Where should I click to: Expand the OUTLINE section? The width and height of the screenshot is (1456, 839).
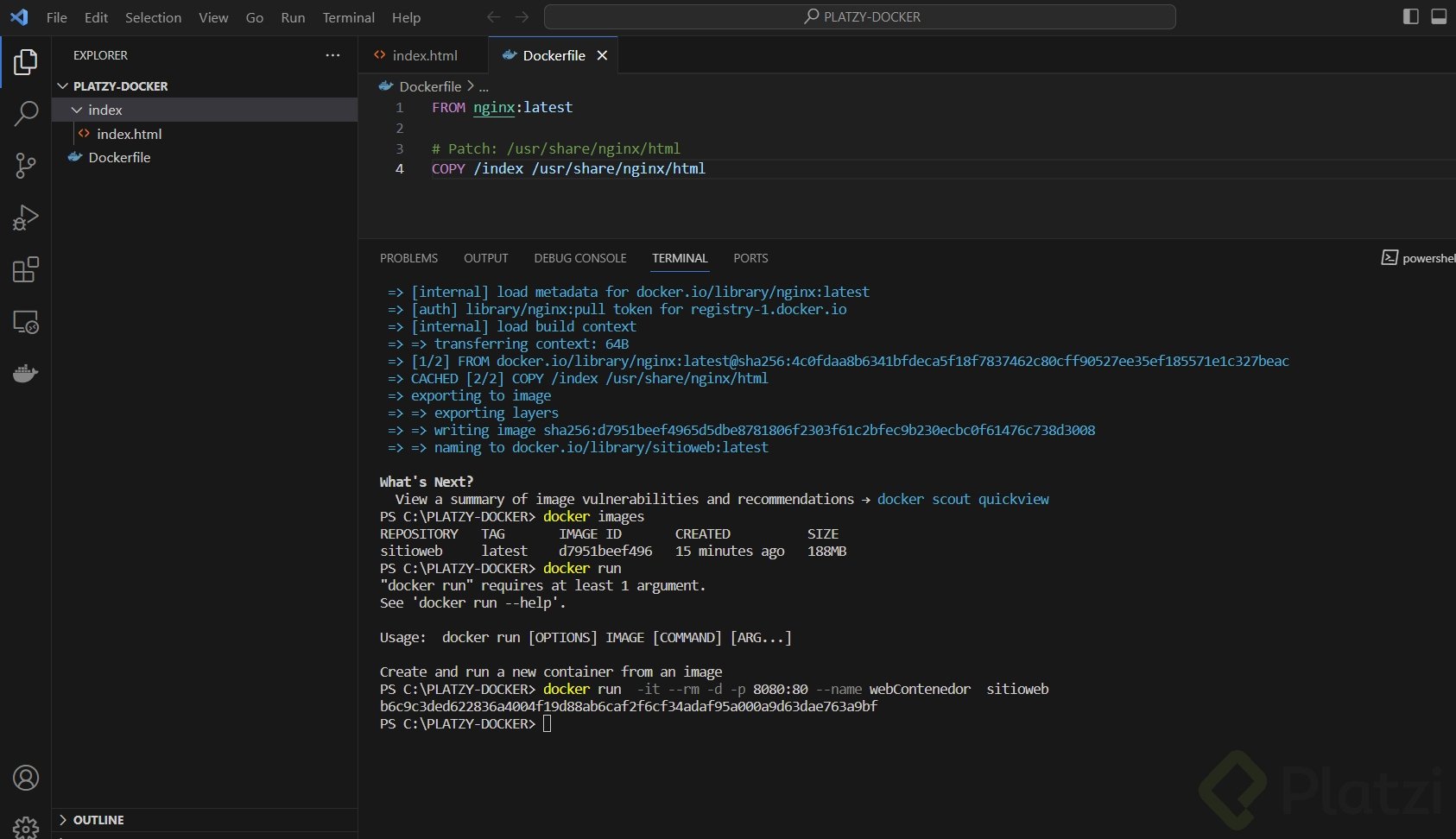tap(98, 820)
